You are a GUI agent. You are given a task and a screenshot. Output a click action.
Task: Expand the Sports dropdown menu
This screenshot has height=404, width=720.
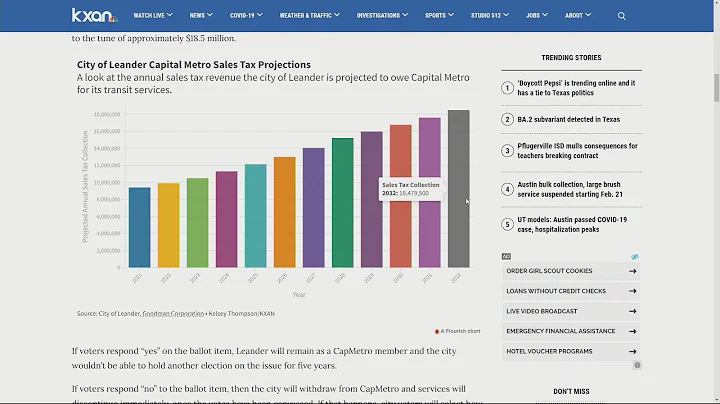coord(439,15)
